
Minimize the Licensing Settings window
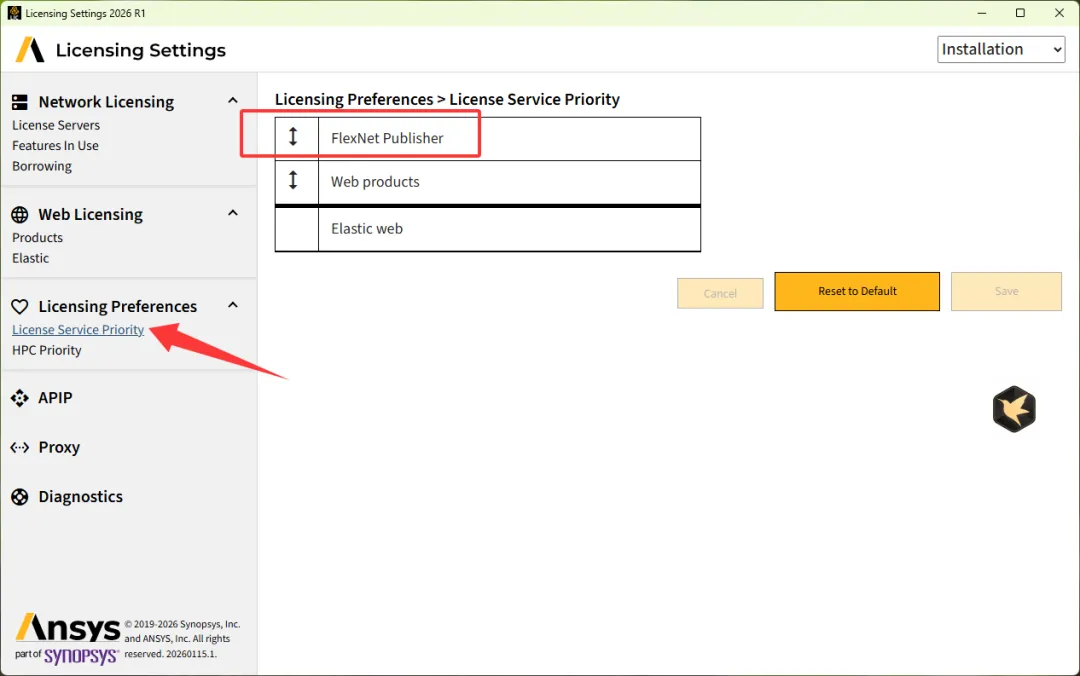coord(982,12)
